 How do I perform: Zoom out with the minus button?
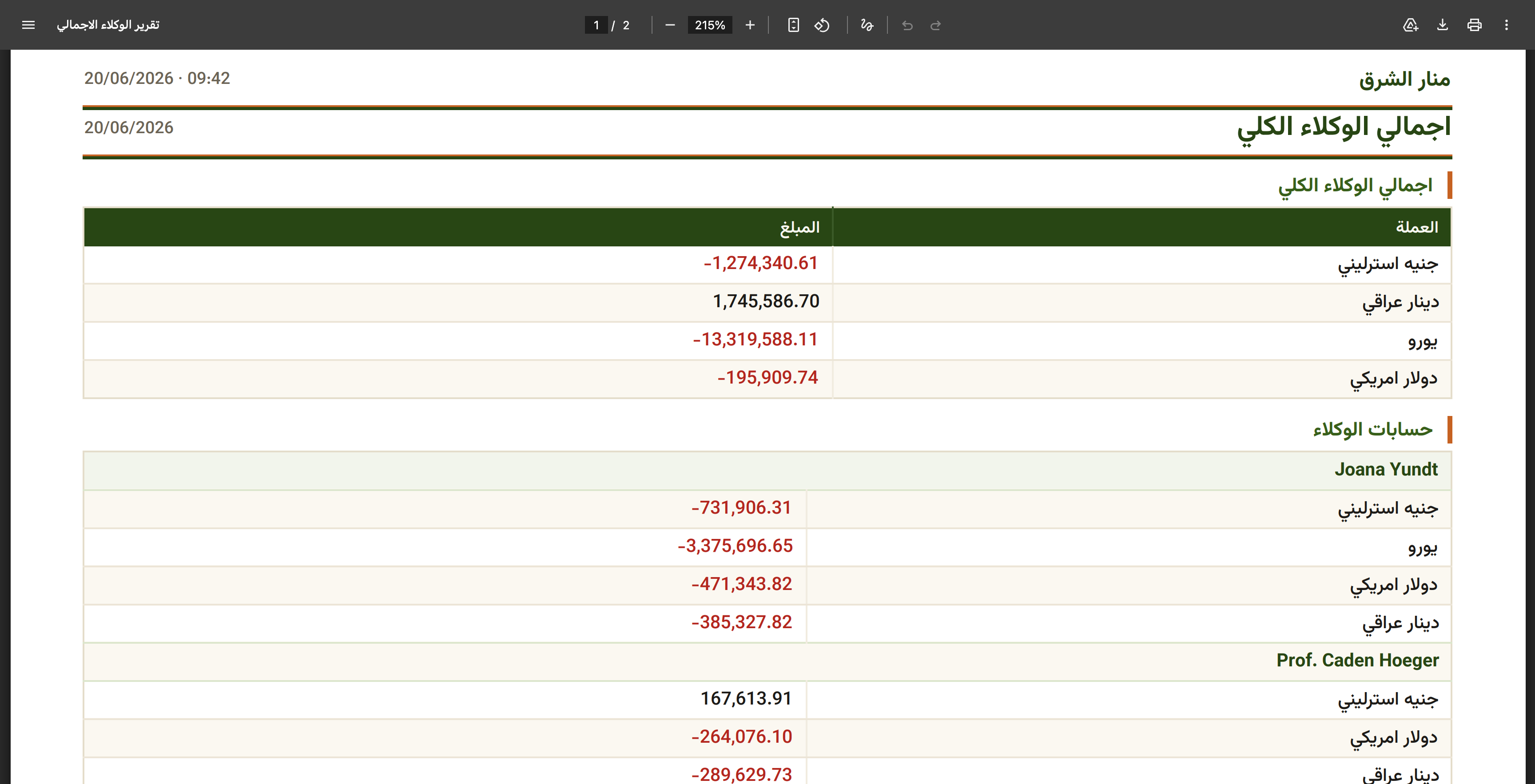tap(670, 25)
